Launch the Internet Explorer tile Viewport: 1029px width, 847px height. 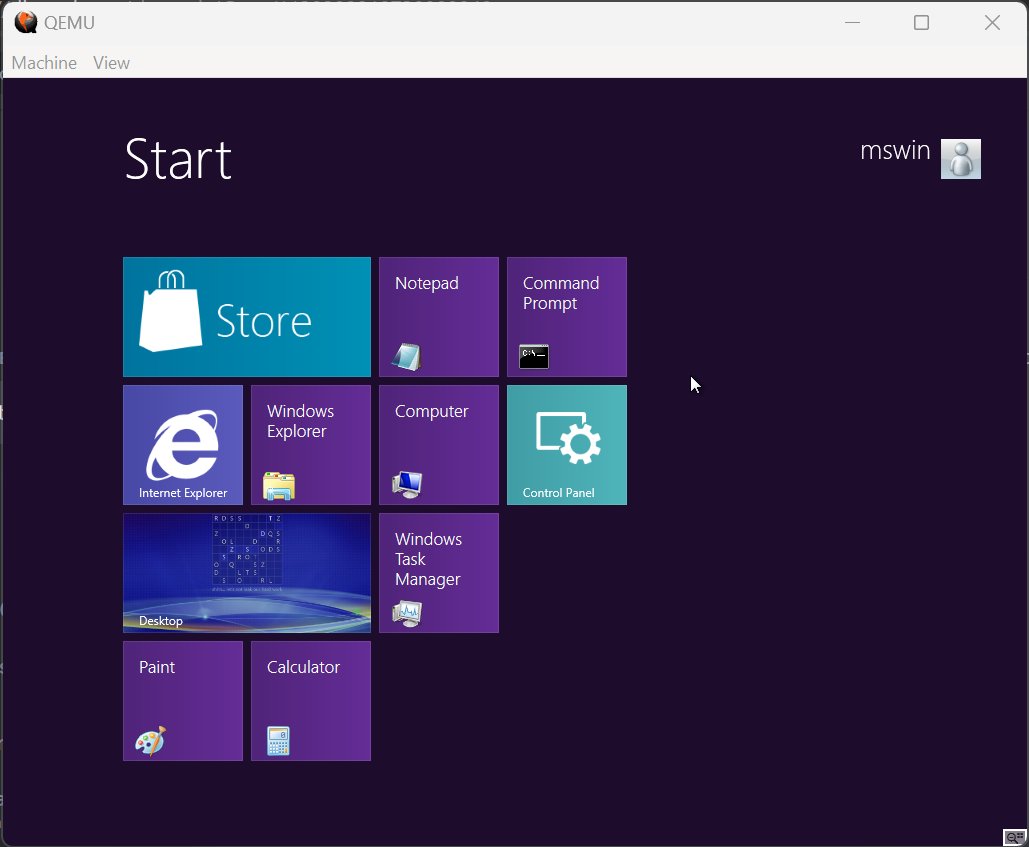click(x=183, y=445)
